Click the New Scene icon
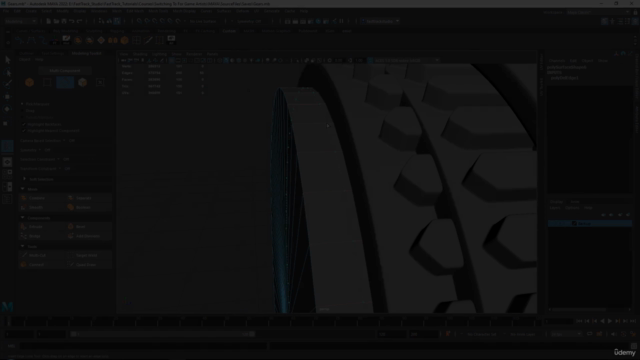This screenshot has height=360, width=640. [49, 21]
